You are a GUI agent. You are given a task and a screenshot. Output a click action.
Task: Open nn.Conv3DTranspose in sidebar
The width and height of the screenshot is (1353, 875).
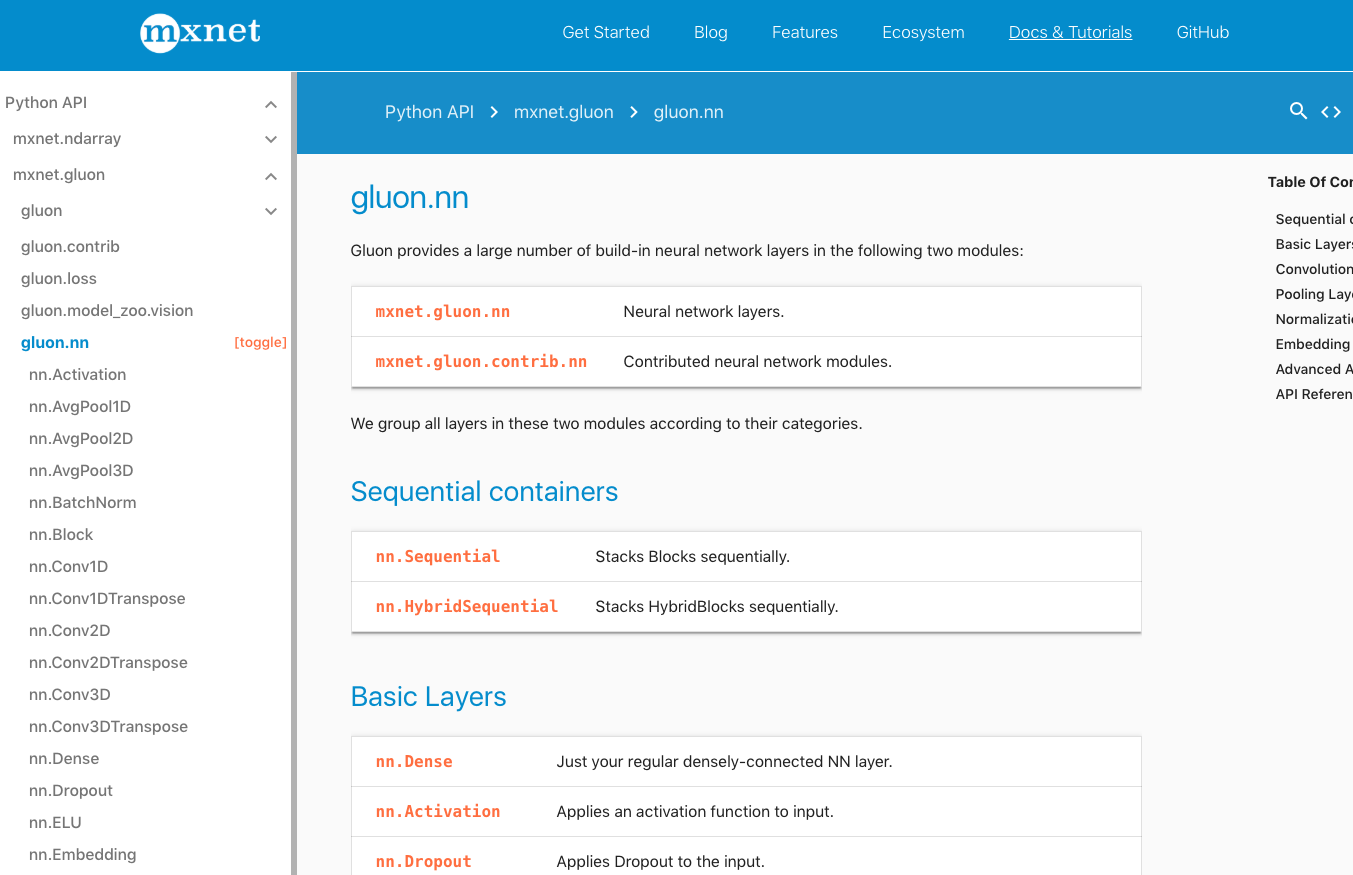click(108, 726)
